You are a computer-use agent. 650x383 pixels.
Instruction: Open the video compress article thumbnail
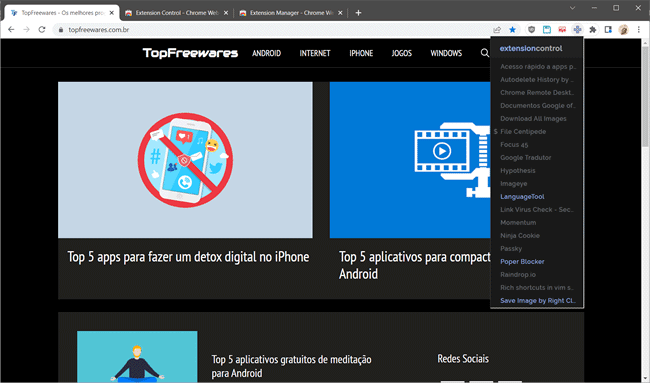click(410, 160)
